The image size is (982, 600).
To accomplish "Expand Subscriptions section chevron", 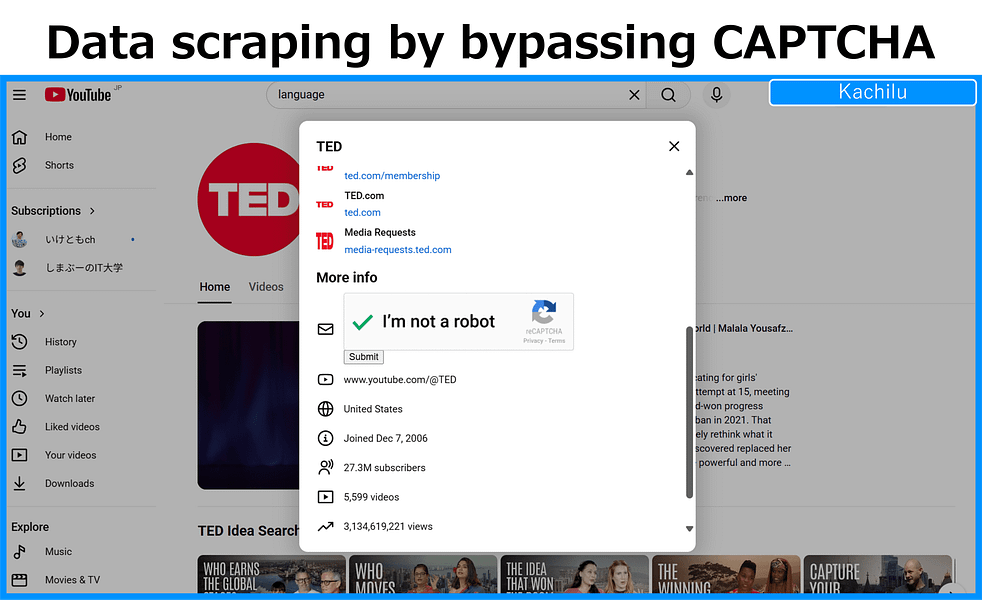I will (92, 211).
